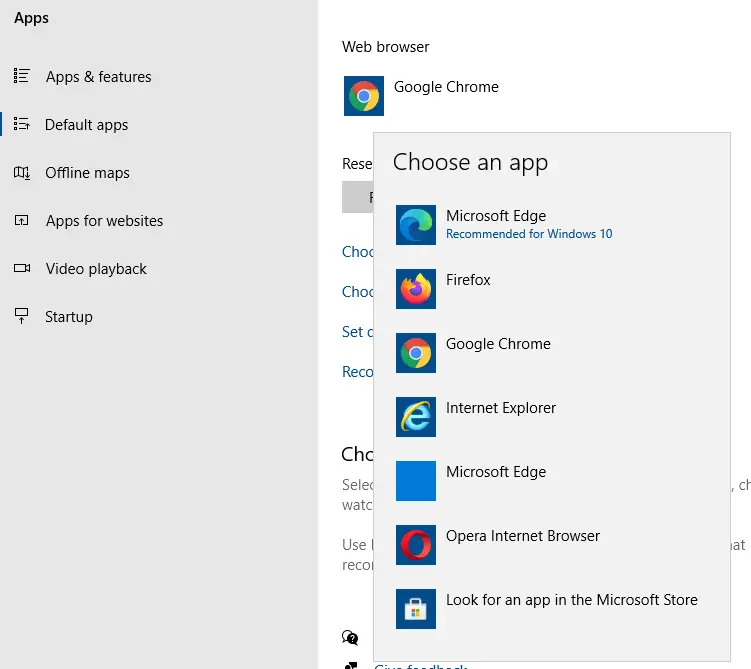Click the Offline maps map icon
Image resolution: width=751 pixels, height=669 pixels.
tap(22, 172)
